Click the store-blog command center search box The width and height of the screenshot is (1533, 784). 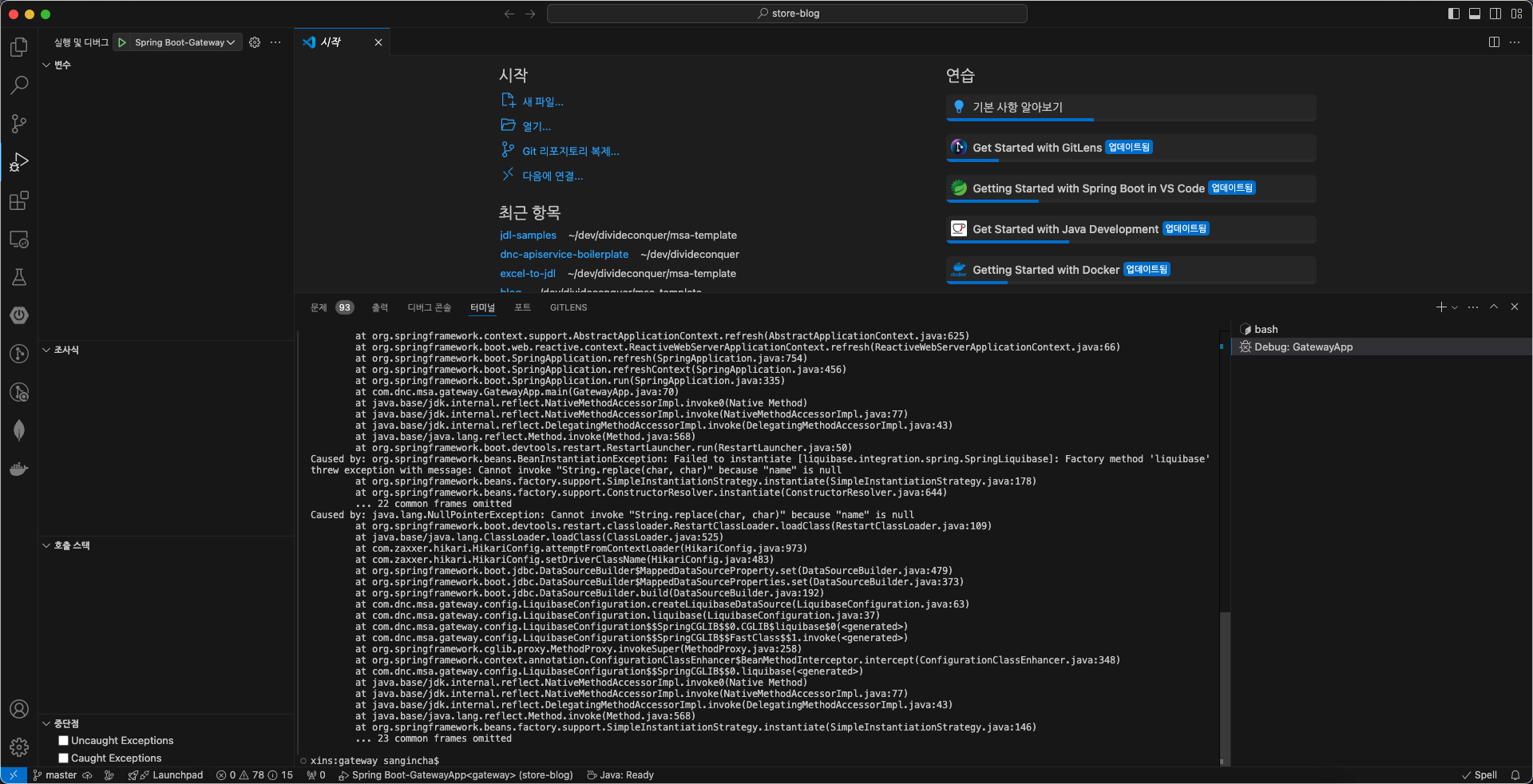coord(787,14)
